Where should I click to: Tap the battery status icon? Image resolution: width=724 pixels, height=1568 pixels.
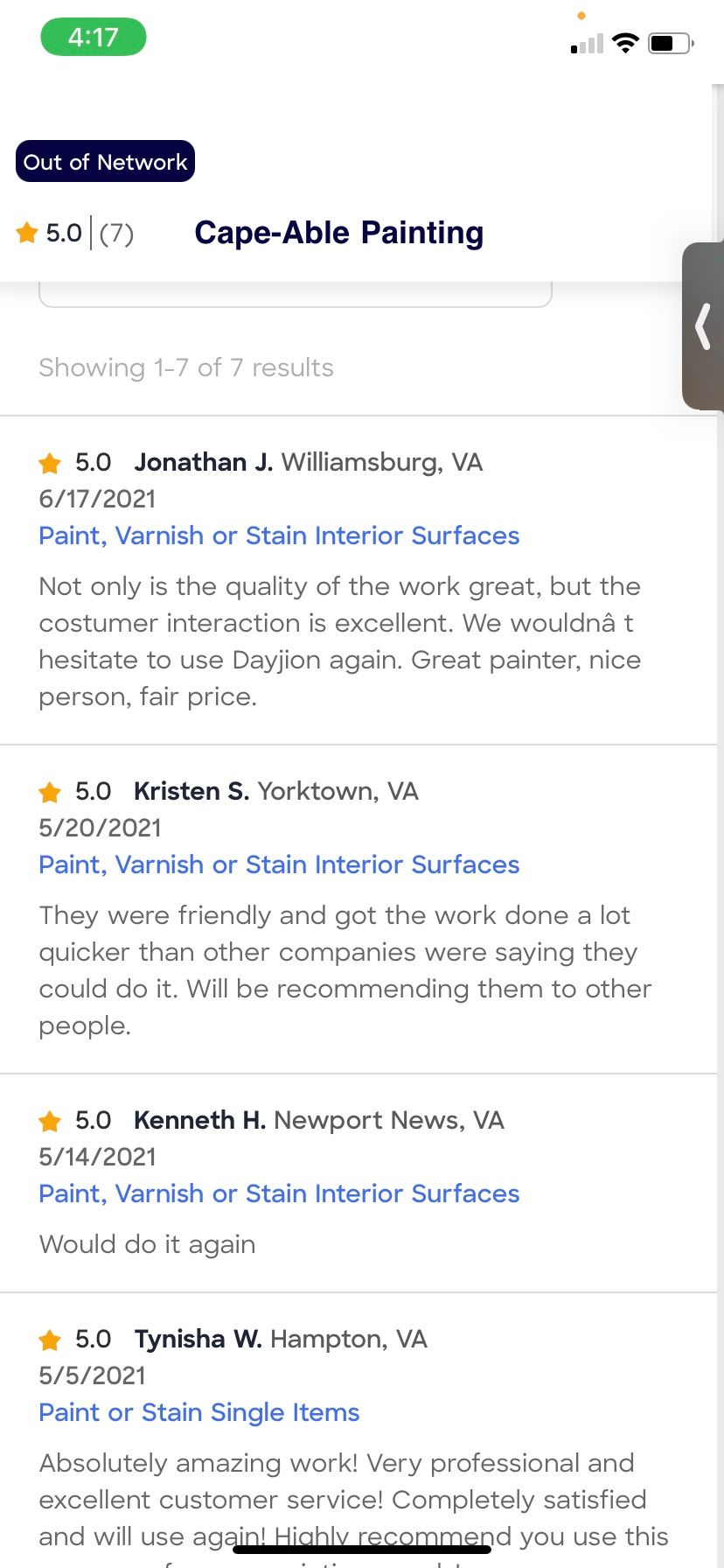tap(671, 43)
